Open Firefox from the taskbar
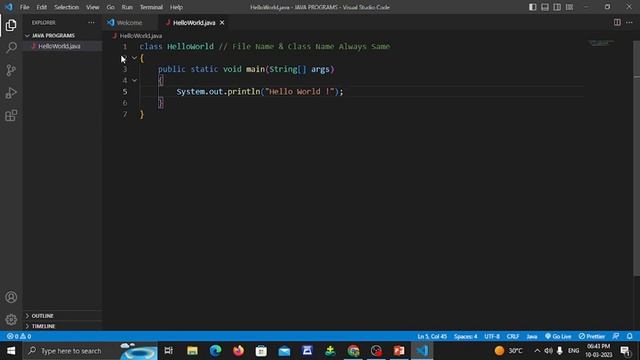640x360 pixels. [238, 351]
